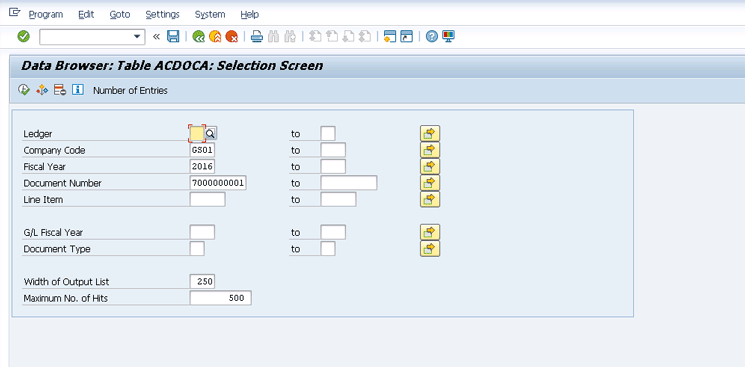The width and height of the screenshot is (745, 367).
Task: Open multiple selection for G/L Fiscal Year
Action: (430, 232)
